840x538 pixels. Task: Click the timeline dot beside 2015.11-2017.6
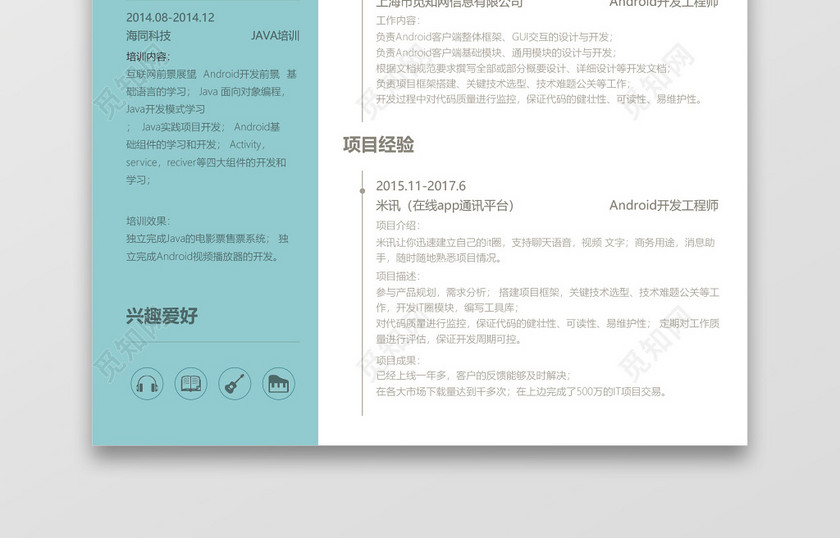(x=363, y=191)
